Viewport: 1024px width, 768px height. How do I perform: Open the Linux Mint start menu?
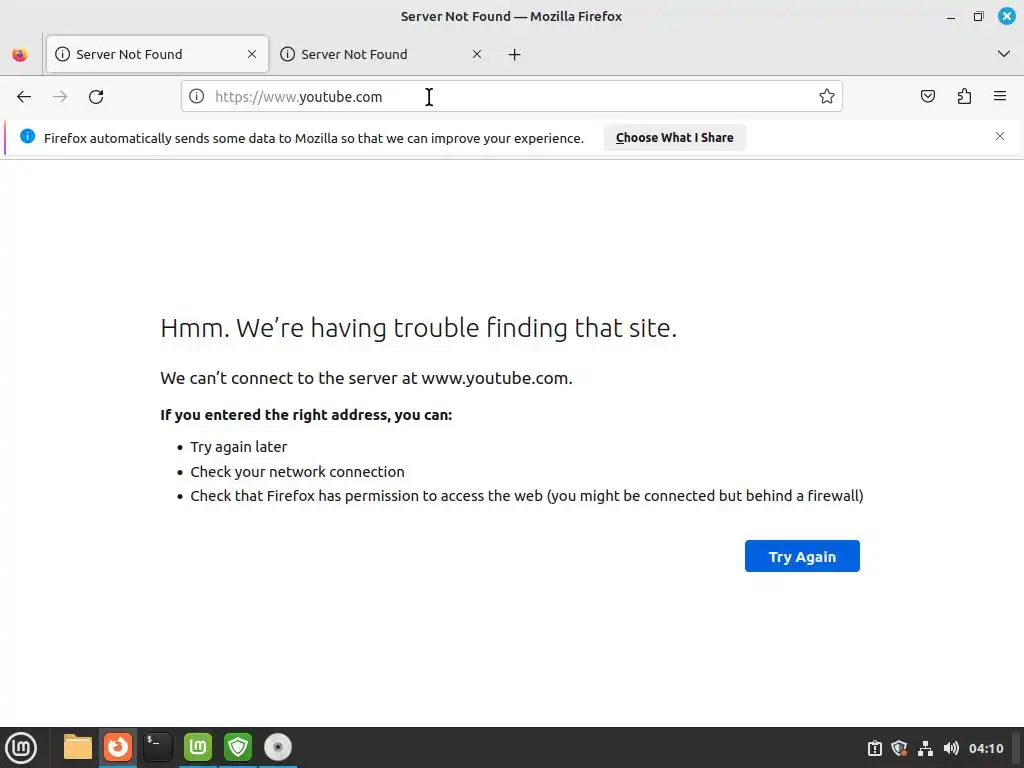(x=21, y=748)
